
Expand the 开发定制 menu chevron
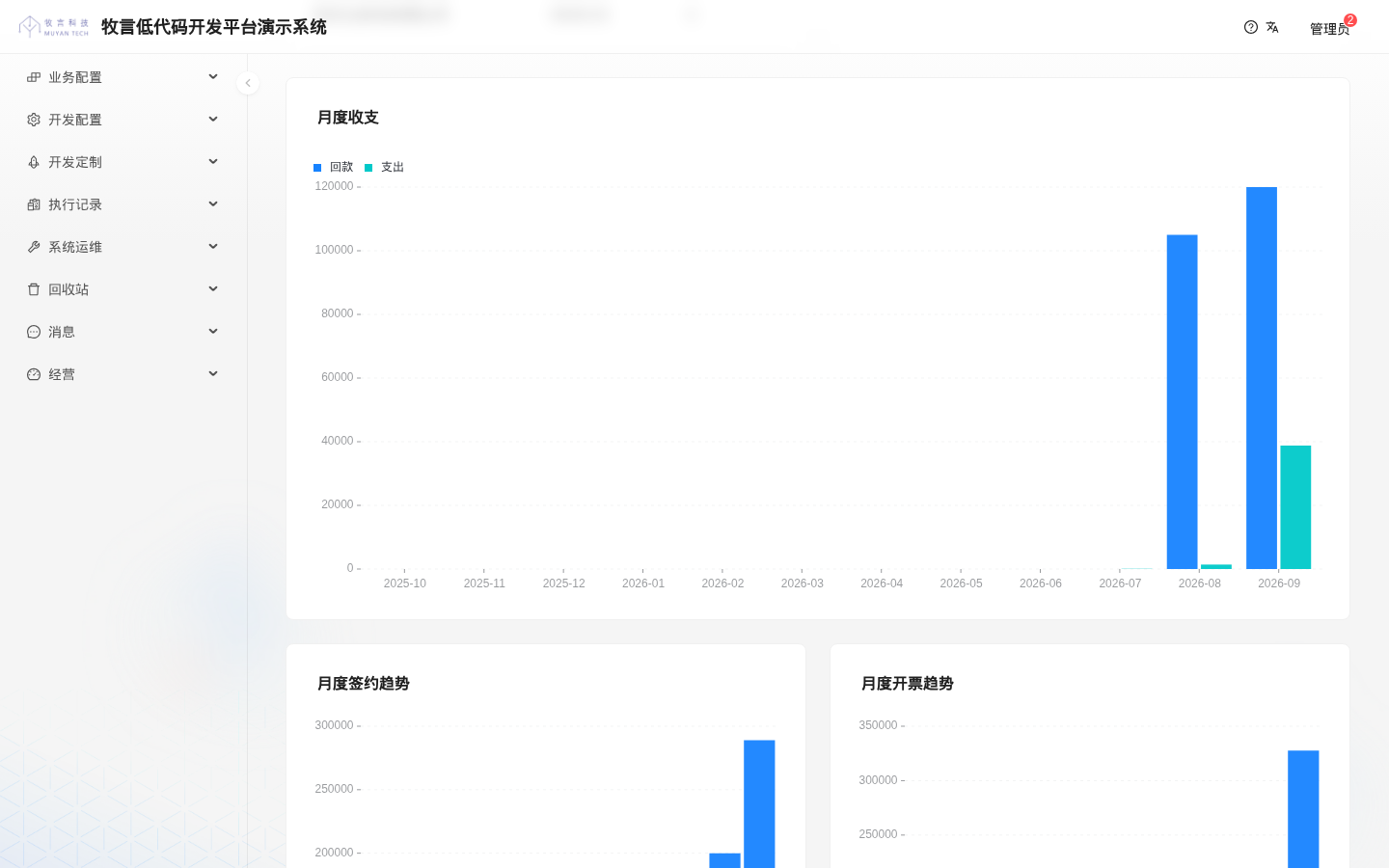(x=213, y=162)
